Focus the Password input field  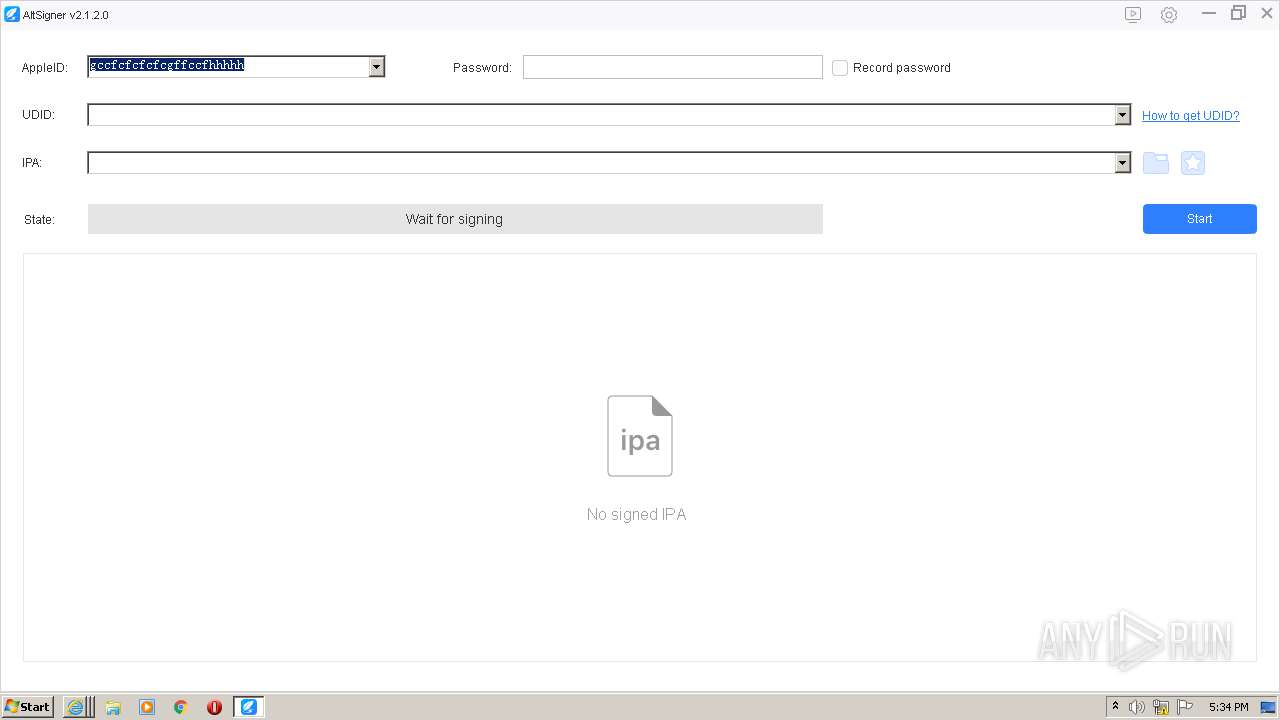click(x=673, y=67)
